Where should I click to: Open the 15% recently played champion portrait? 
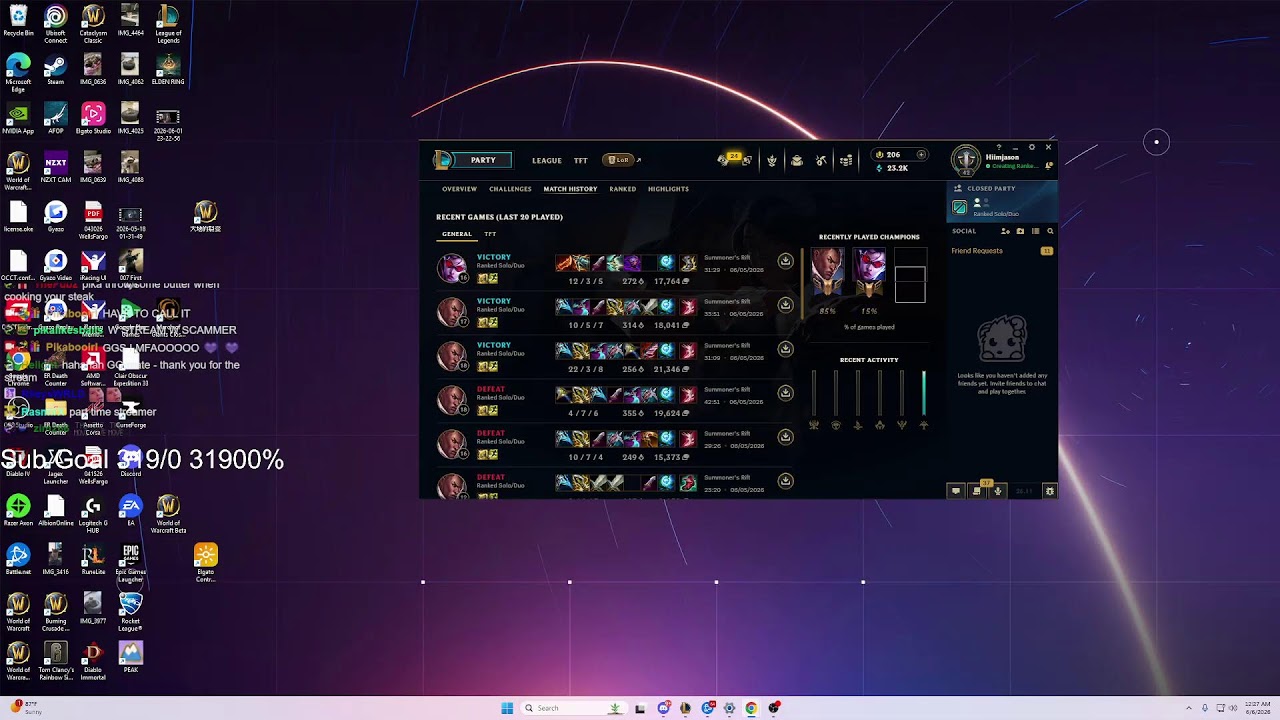tap(869, 274)
